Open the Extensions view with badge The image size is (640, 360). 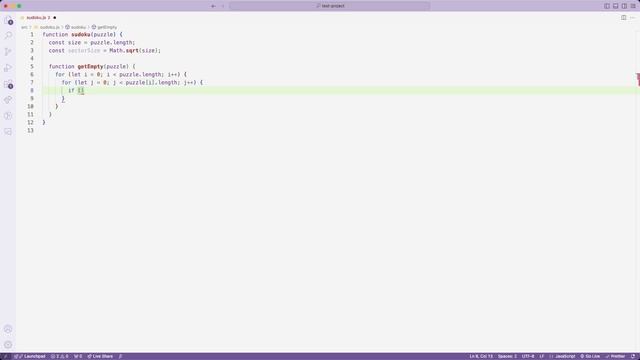click(x=8, y=84)
